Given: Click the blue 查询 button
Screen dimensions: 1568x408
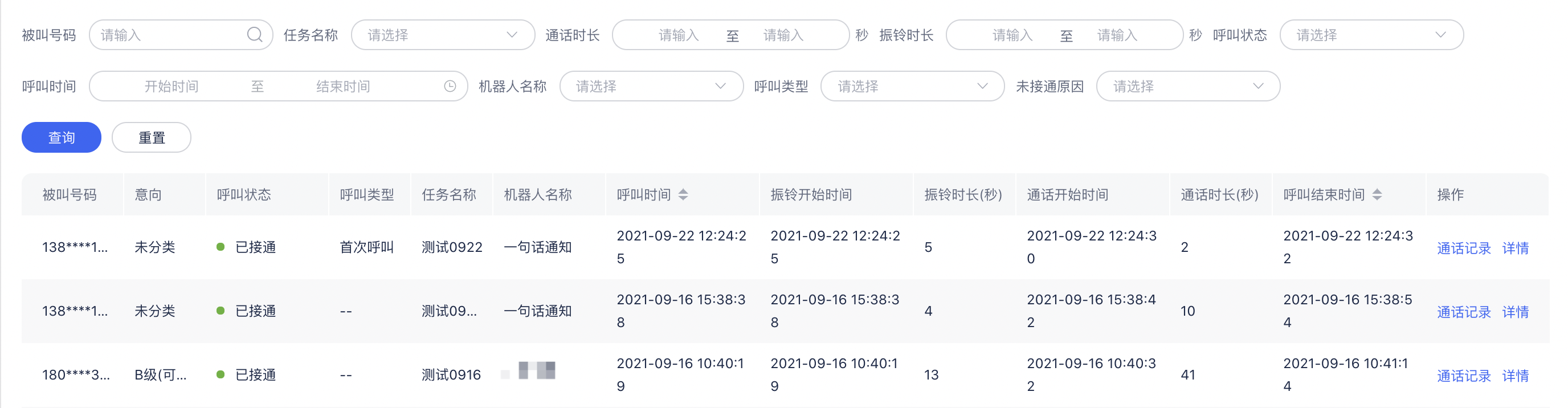Looking at the screenshot, I should (62, 138).
